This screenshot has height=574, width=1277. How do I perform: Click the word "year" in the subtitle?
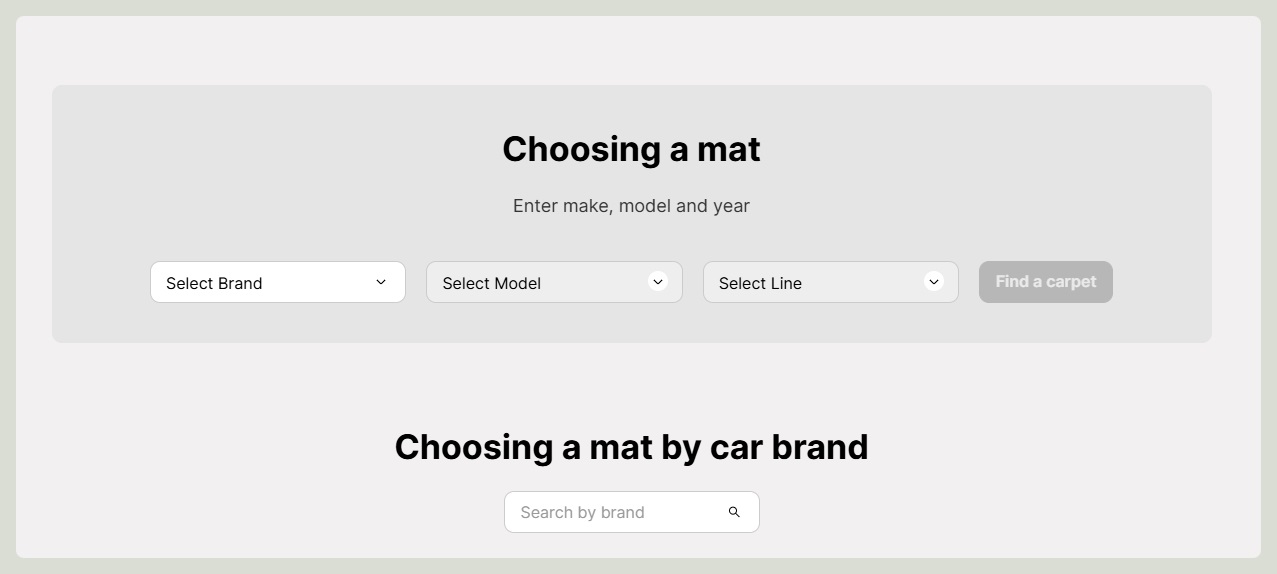(x=731, y=206)
